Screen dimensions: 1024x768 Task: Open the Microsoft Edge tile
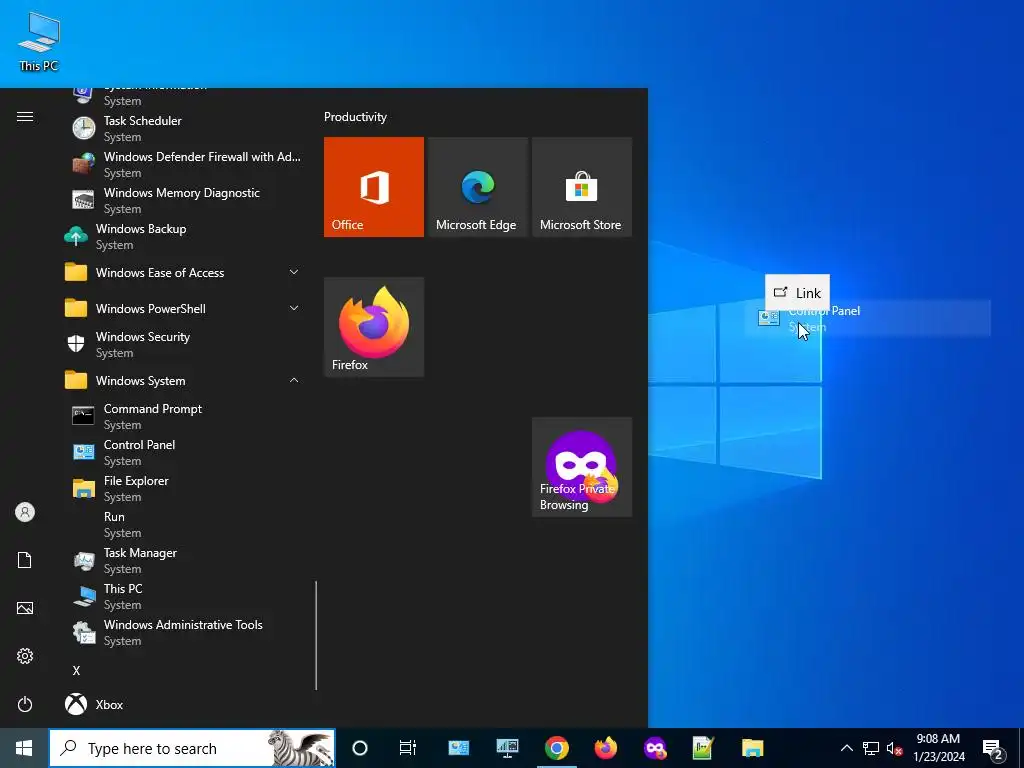click(x=477, y=187)
